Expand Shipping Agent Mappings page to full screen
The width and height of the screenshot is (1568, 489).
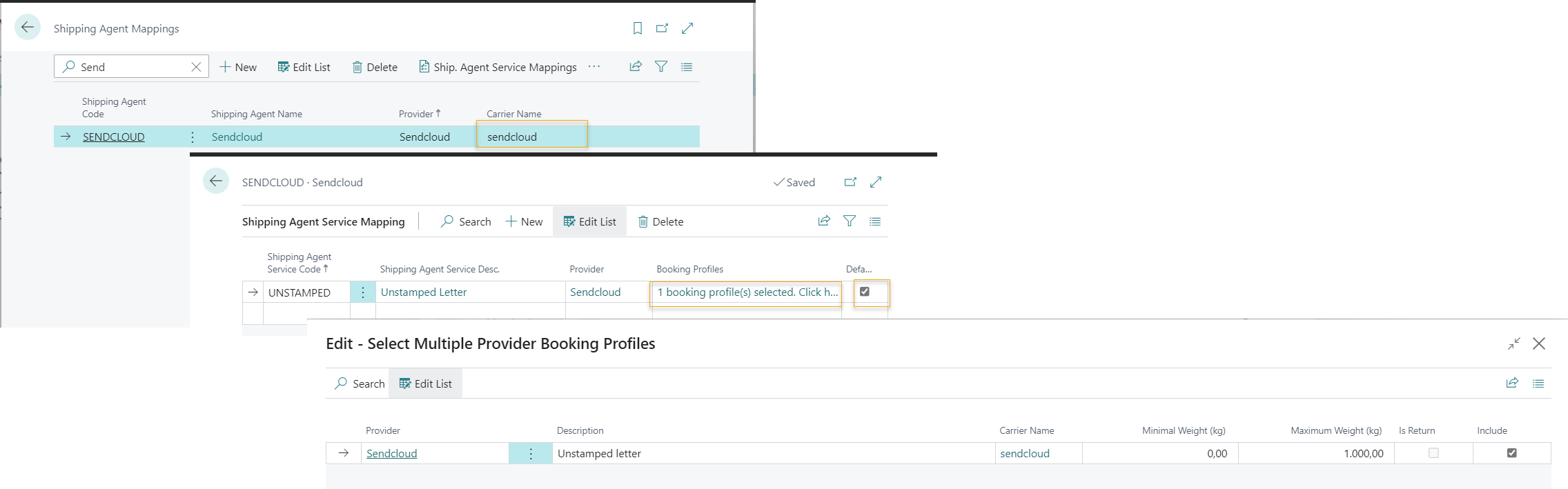[687, 28]
